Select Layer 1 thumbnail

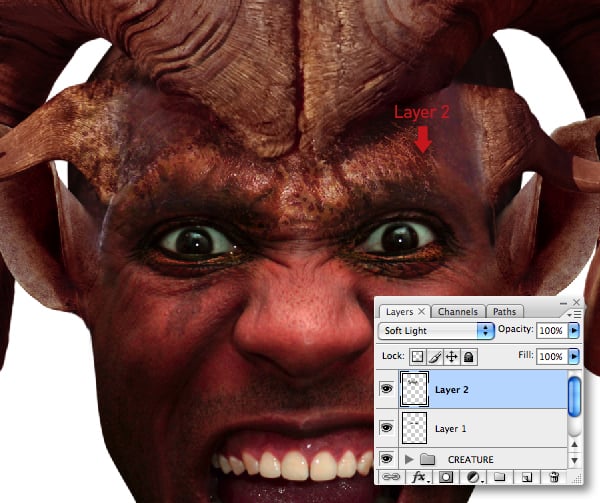(x=413, y=428)
